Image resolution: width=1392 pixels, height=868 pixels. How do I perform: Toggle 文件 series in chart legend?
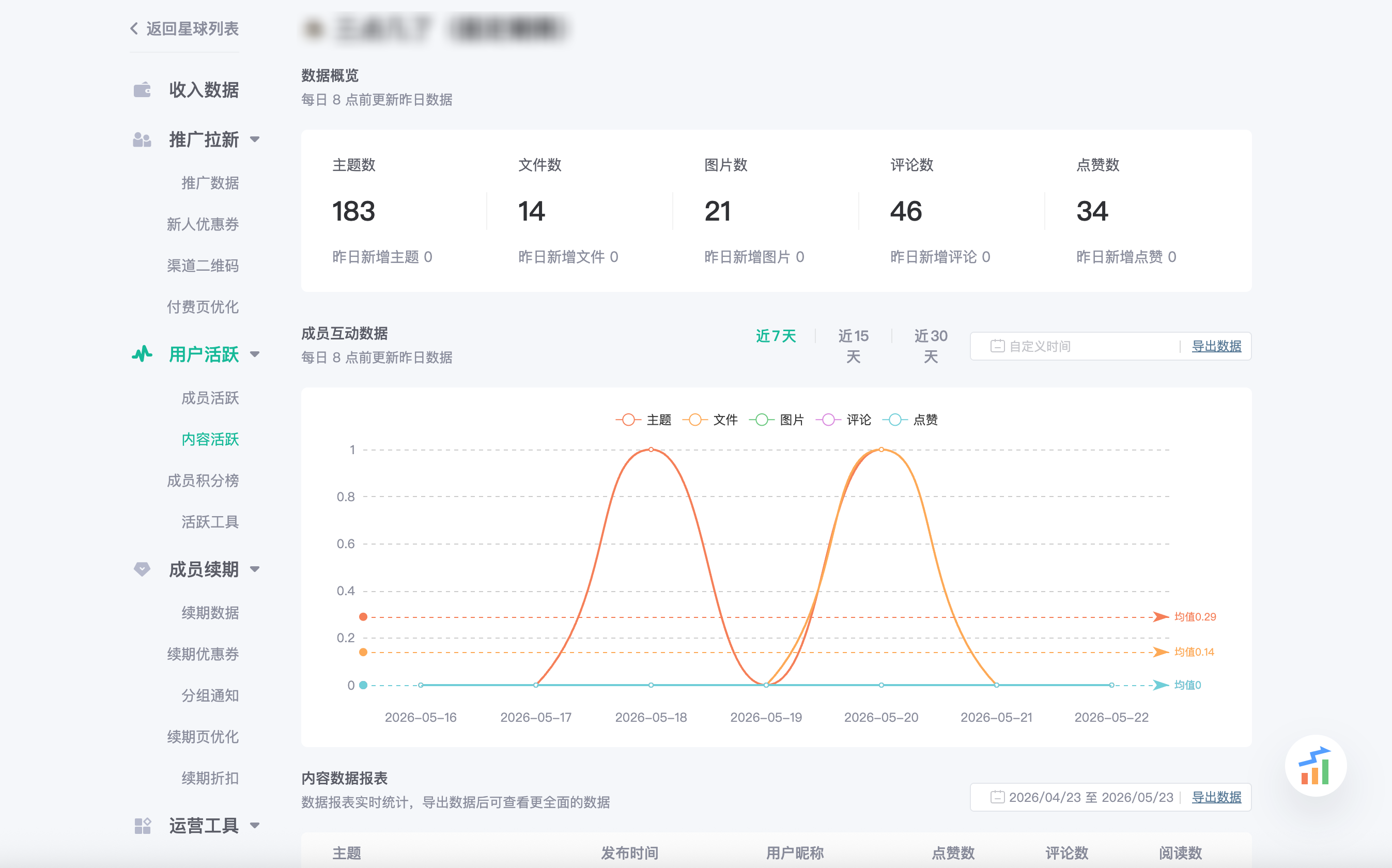(x=710, y=420)
